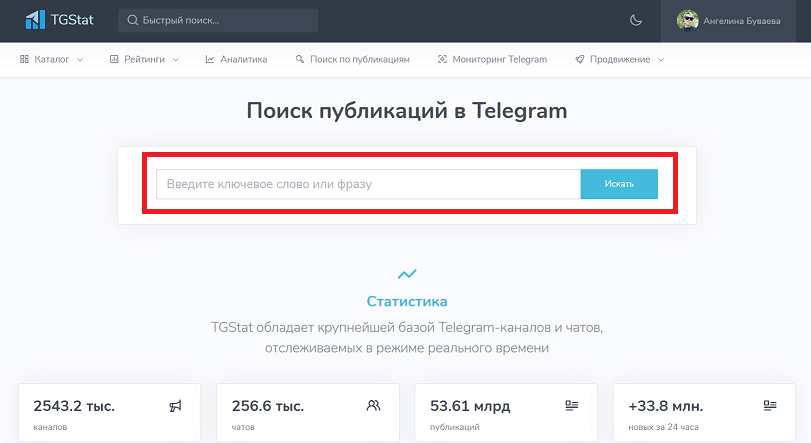Expand the Продвижение dropdown chevron

[660, 60]
